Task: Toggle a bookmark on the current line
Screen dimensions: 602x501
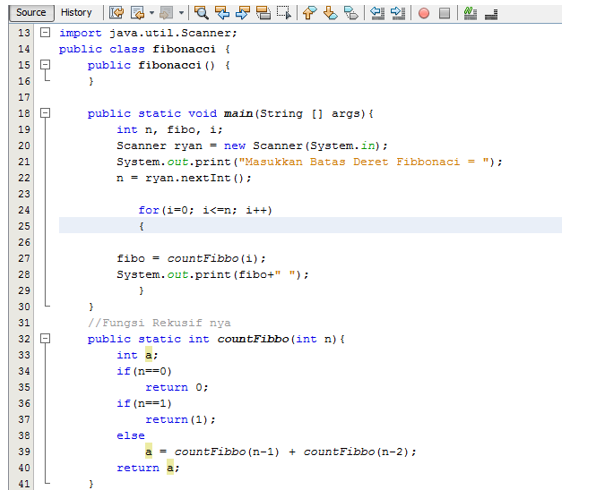Action: tap(351, 13)
